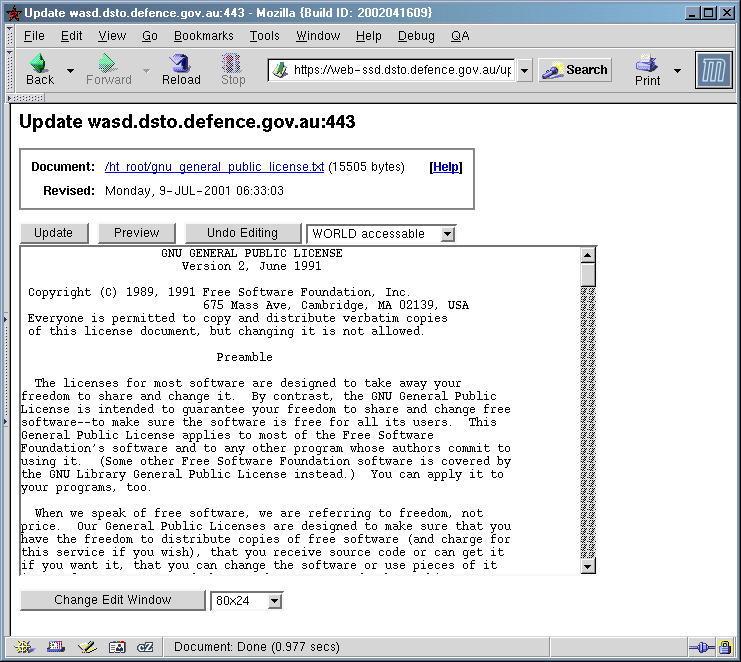Screen dimensions: 741x662
Task: Click the Mozilla throbber logo
Action: (714, 70)
